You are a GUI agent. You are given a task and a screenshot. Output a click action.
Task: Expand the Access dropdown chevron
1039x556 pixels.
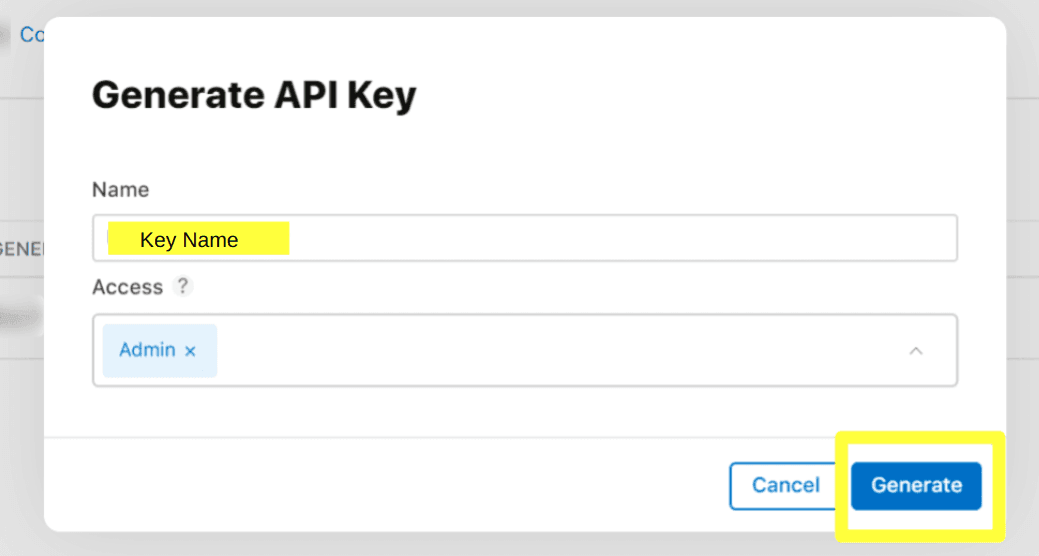click(x=915, y=351)
